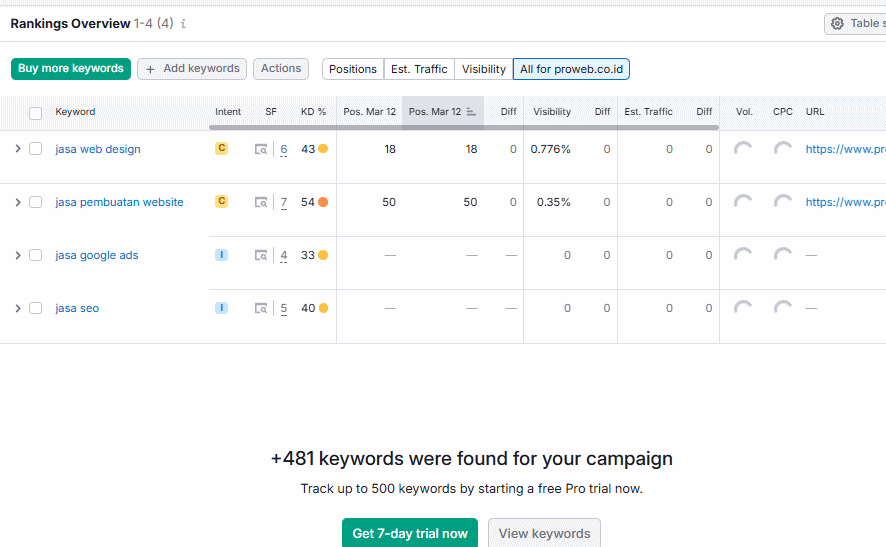886x547 pixels.
Task: Select the jasa google ads checkbox
Action: pyautogui.click(x=36, y=255)
